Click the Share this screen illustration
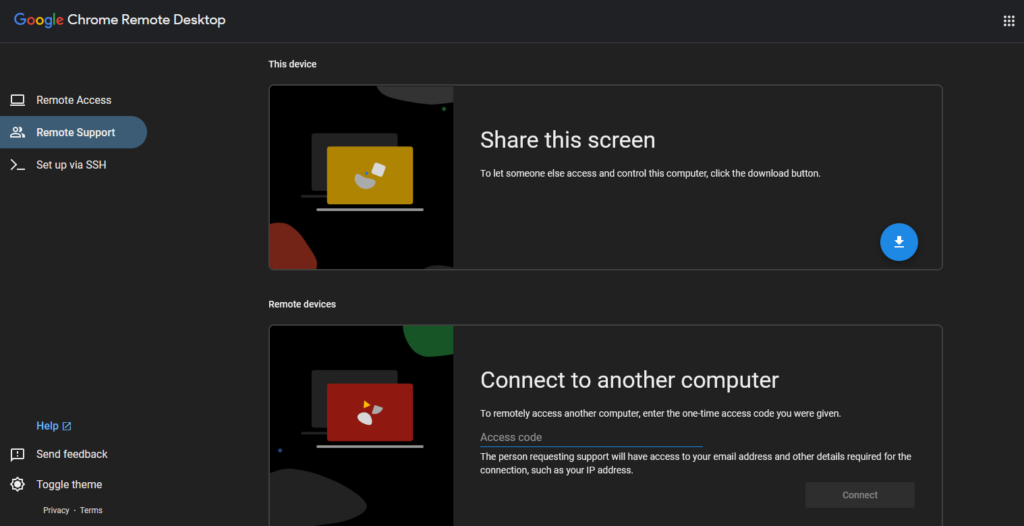Viewport: 1024px width, 526px height. point(361,178)
